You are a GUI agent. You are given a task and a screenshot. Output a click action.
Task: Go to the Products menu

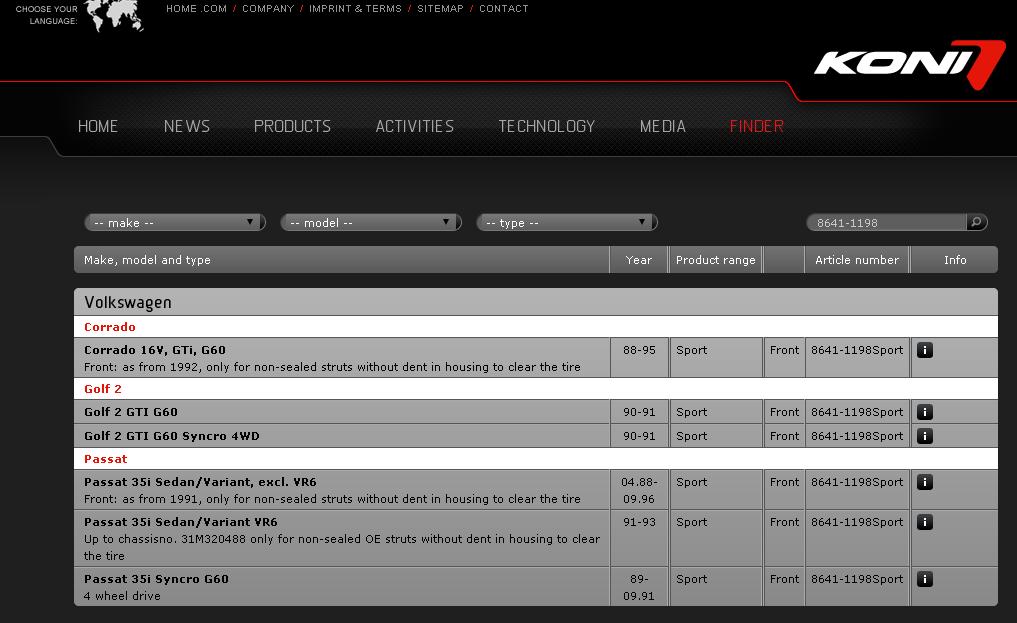tap(292, 126)
